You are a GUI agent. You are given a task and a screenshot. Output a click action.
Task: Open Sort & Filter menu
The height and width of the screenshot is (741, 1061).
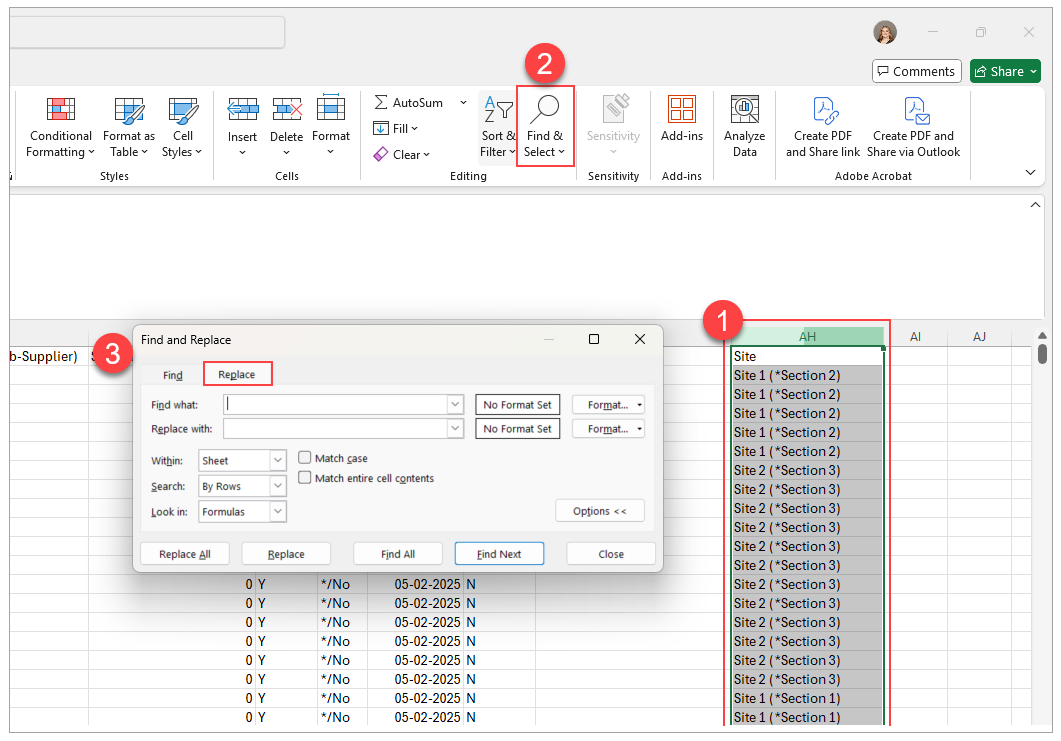(498, 127)
